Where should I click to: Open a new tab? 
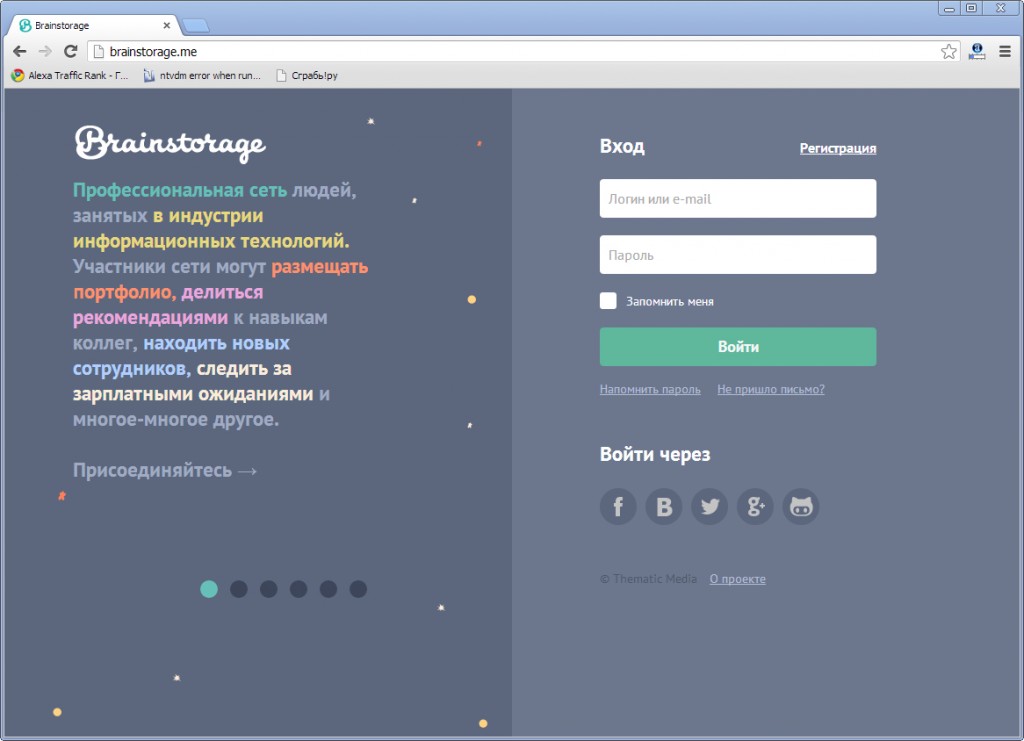pyautogui.click(x=195, y=26)
